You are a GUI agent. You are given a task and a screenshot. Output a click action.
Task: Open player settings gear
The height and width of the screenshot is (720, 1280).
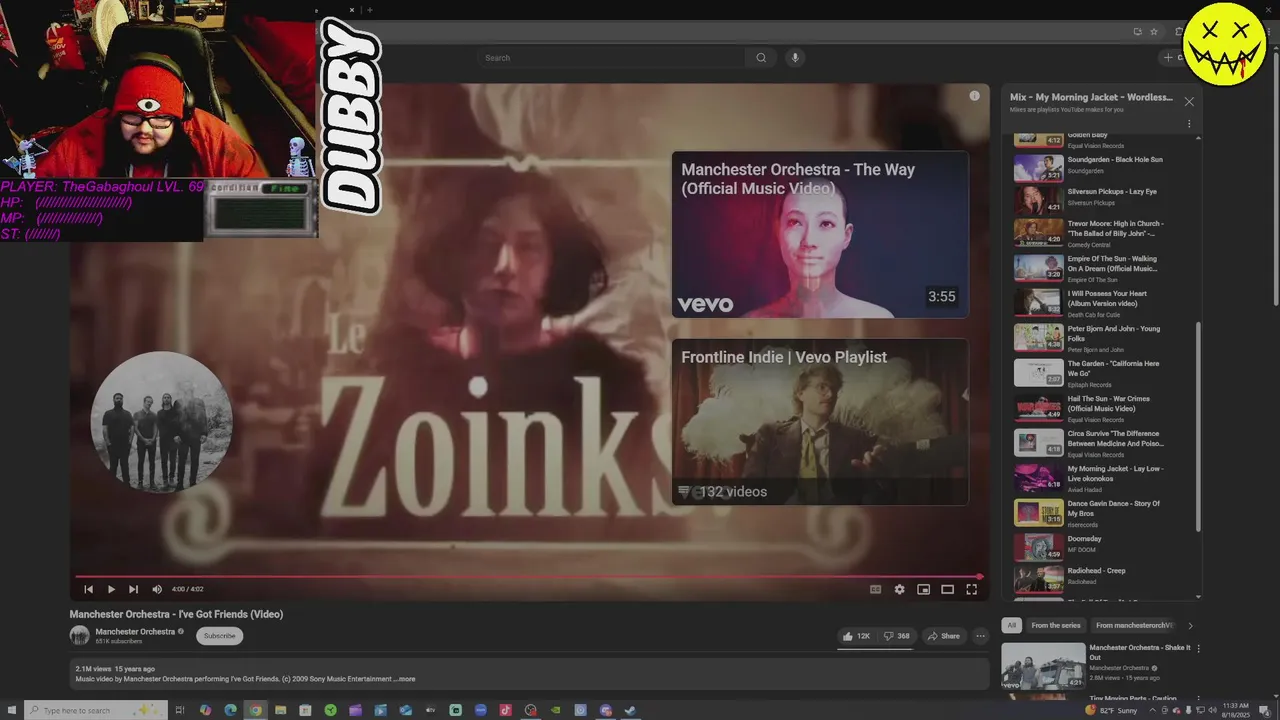[899, 589]
